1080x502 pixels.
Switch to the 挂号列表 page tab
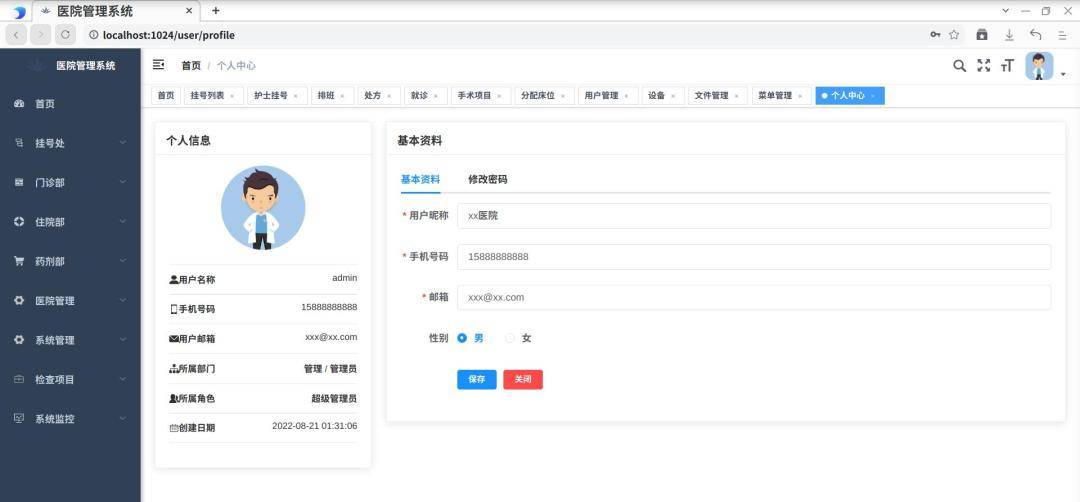[x=214, y=96]
